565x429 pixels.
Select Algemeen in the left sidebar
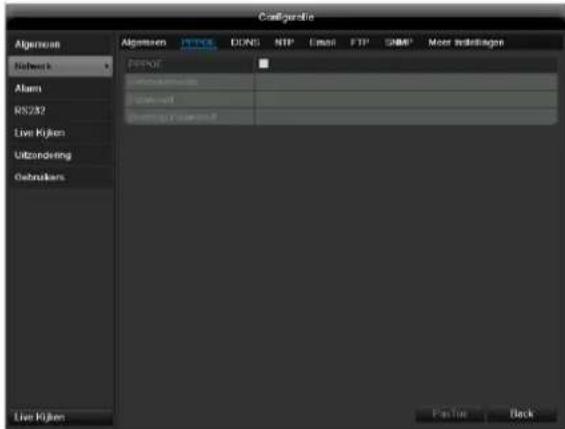(x=60, y=44)
